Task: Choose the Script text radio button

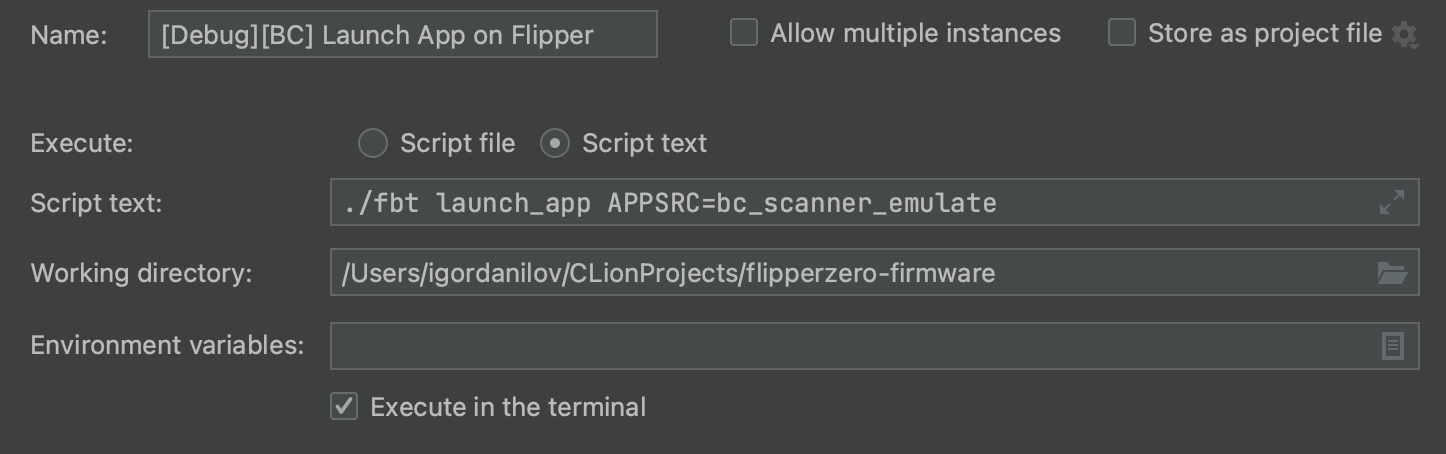Action: (x=554, y=144)
